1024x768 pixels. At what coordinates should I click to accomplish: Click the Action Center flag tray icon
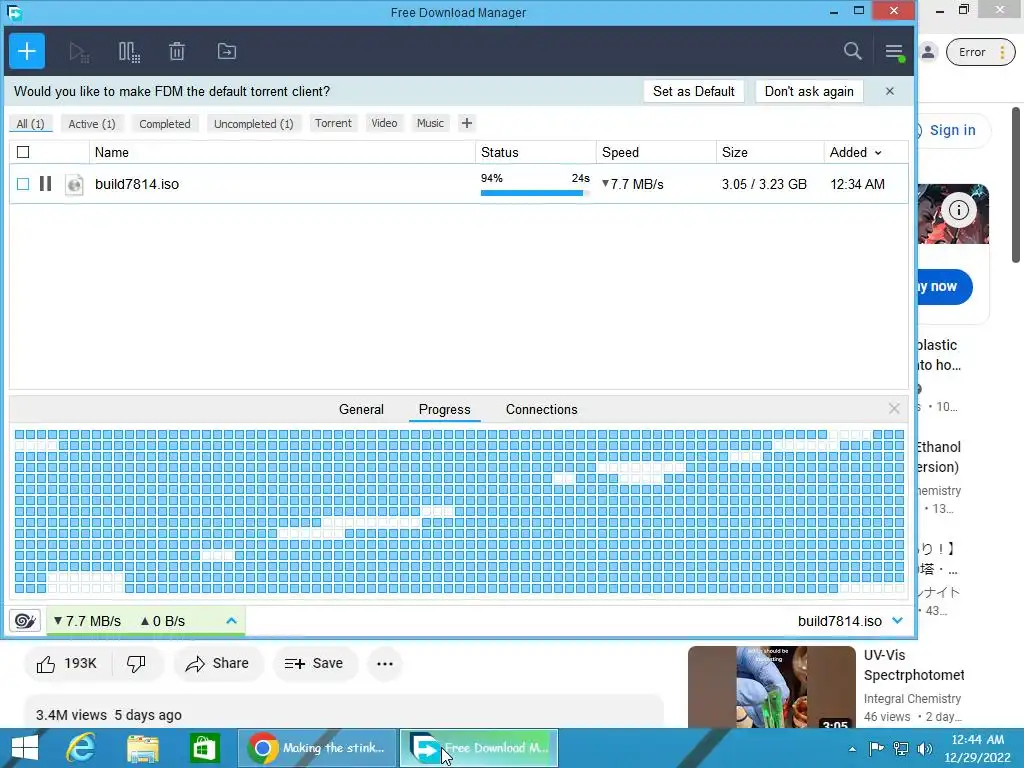coord(876,748)
